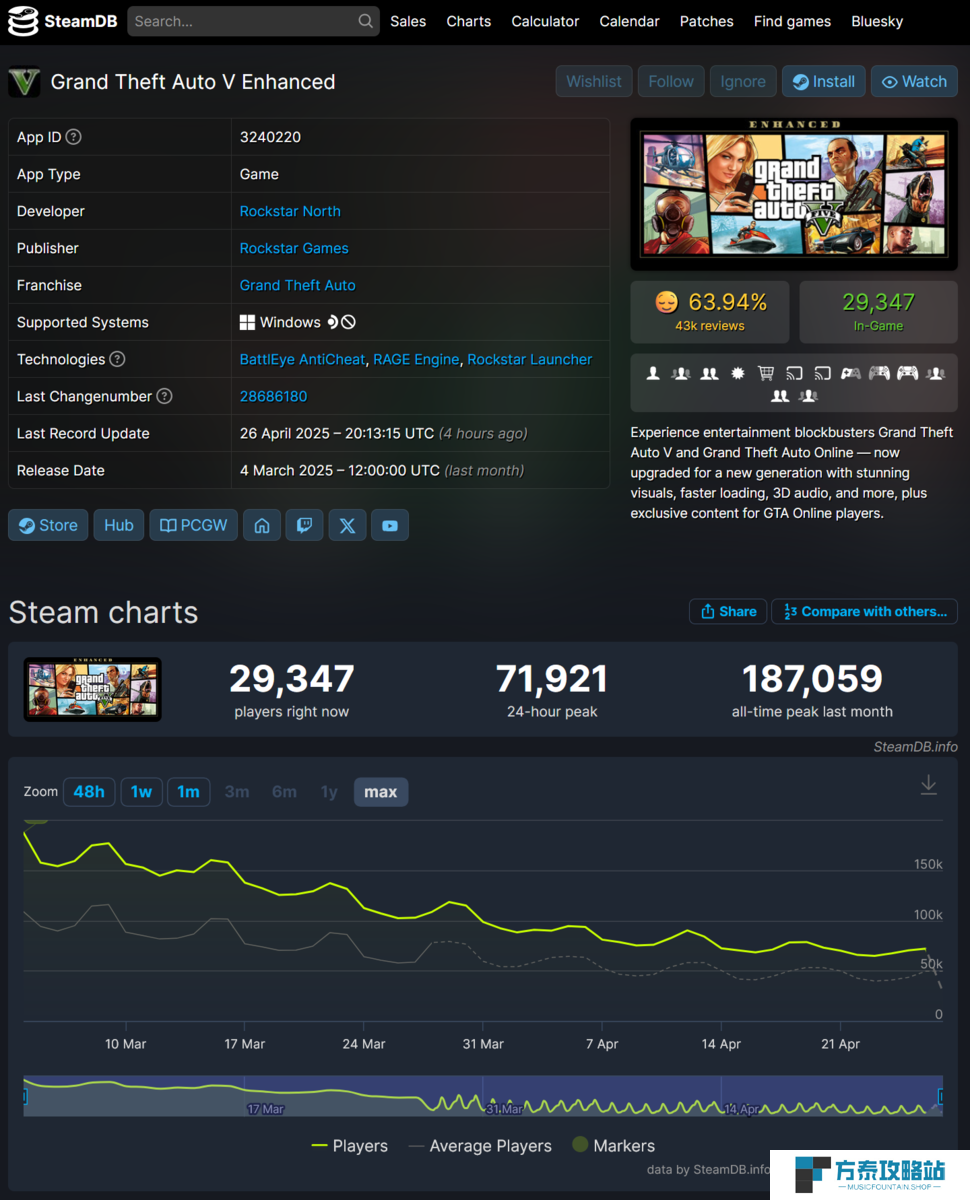
Task: Open the Find games menu item
Action: tap(792, 21)
